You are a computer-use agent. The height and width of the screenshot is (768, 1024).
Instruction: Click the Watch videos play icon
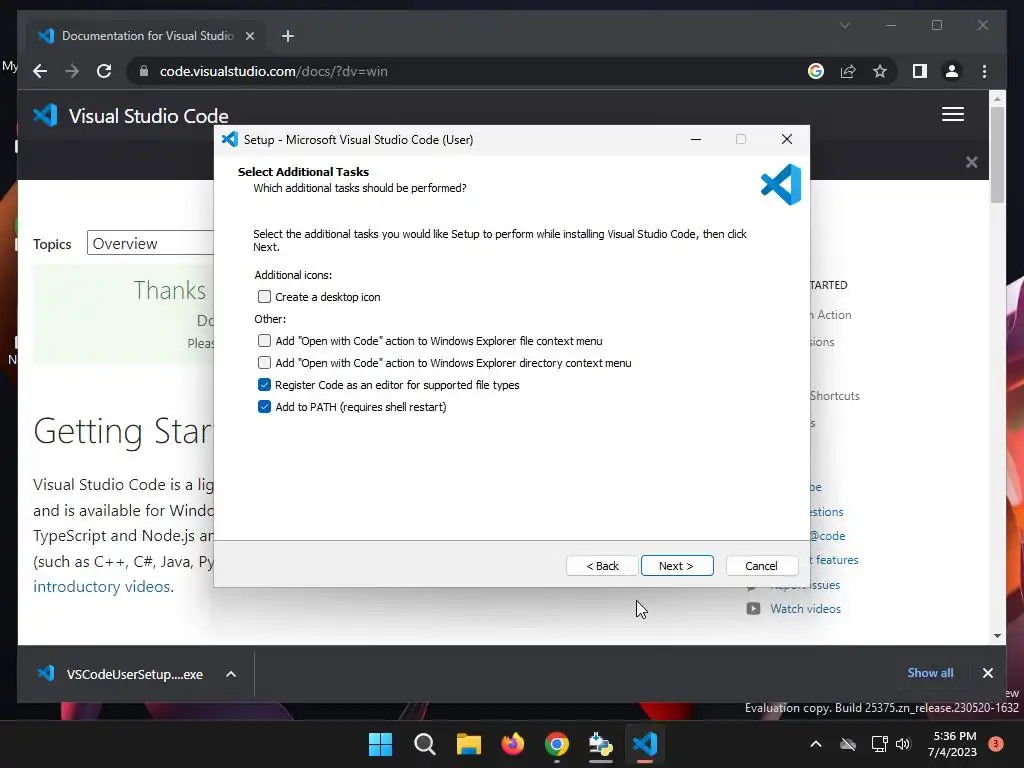[753, 609]
